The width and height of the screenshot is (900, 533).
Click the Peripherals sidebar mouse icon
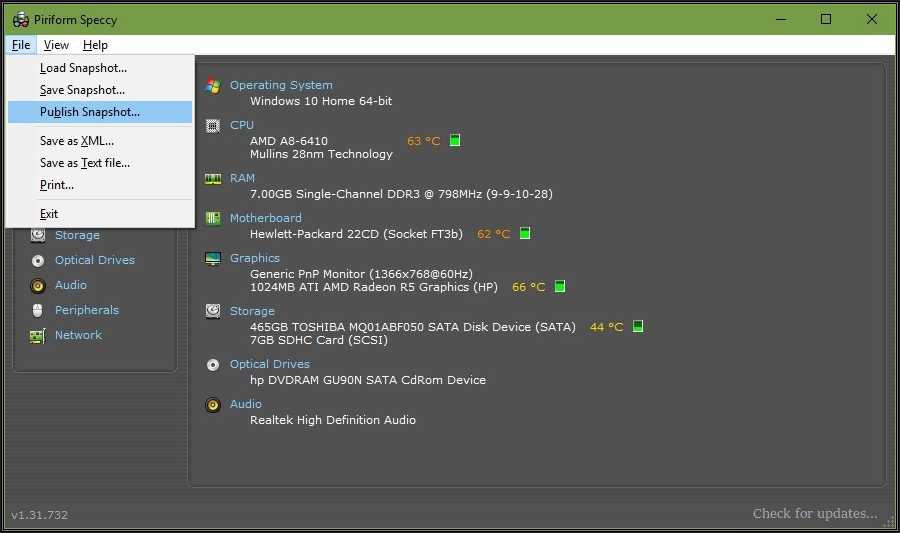tap(38, 310)
